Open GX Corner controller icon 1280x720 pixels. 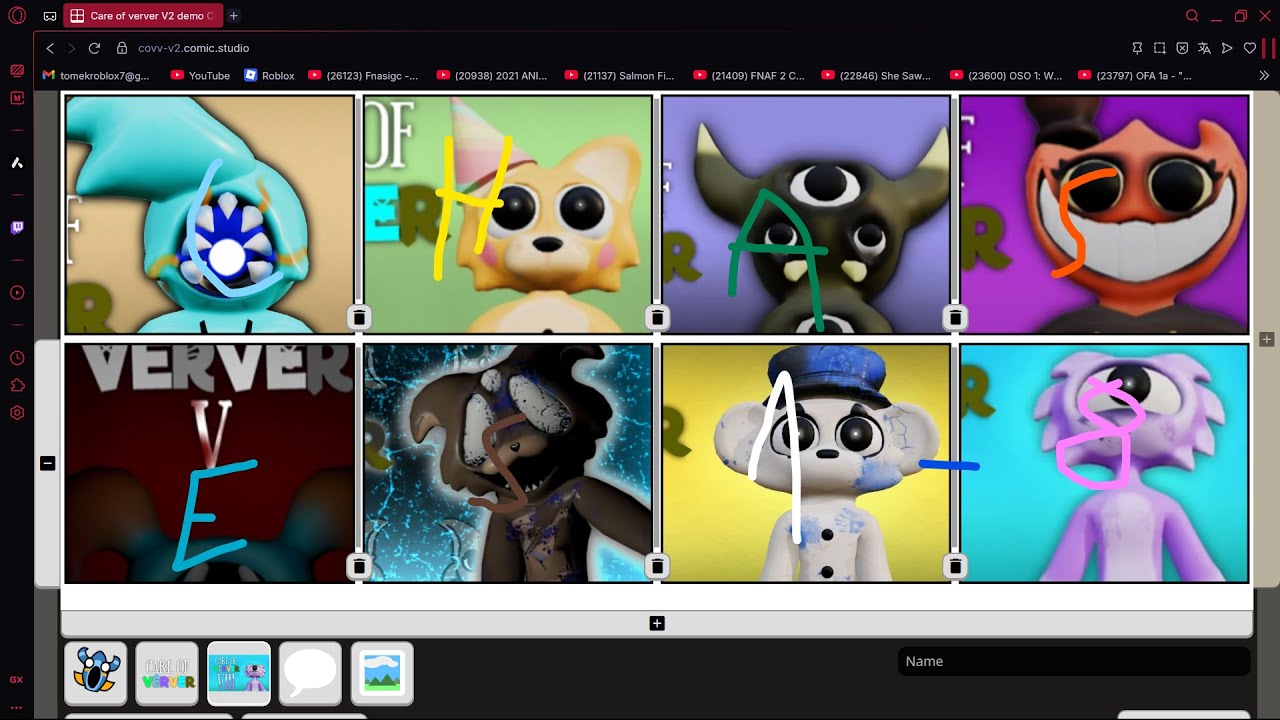[x=50, y=16]
